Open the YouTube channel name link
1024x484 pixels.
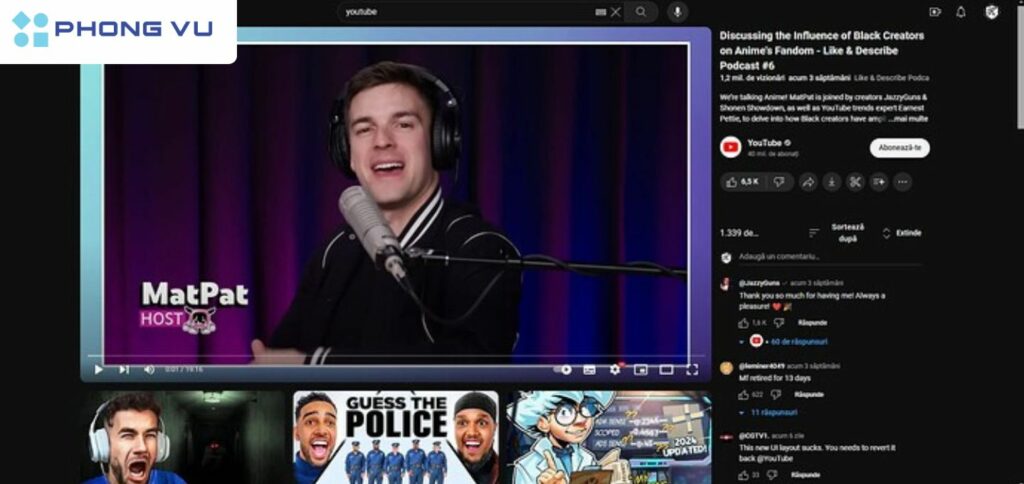(764, 142)
